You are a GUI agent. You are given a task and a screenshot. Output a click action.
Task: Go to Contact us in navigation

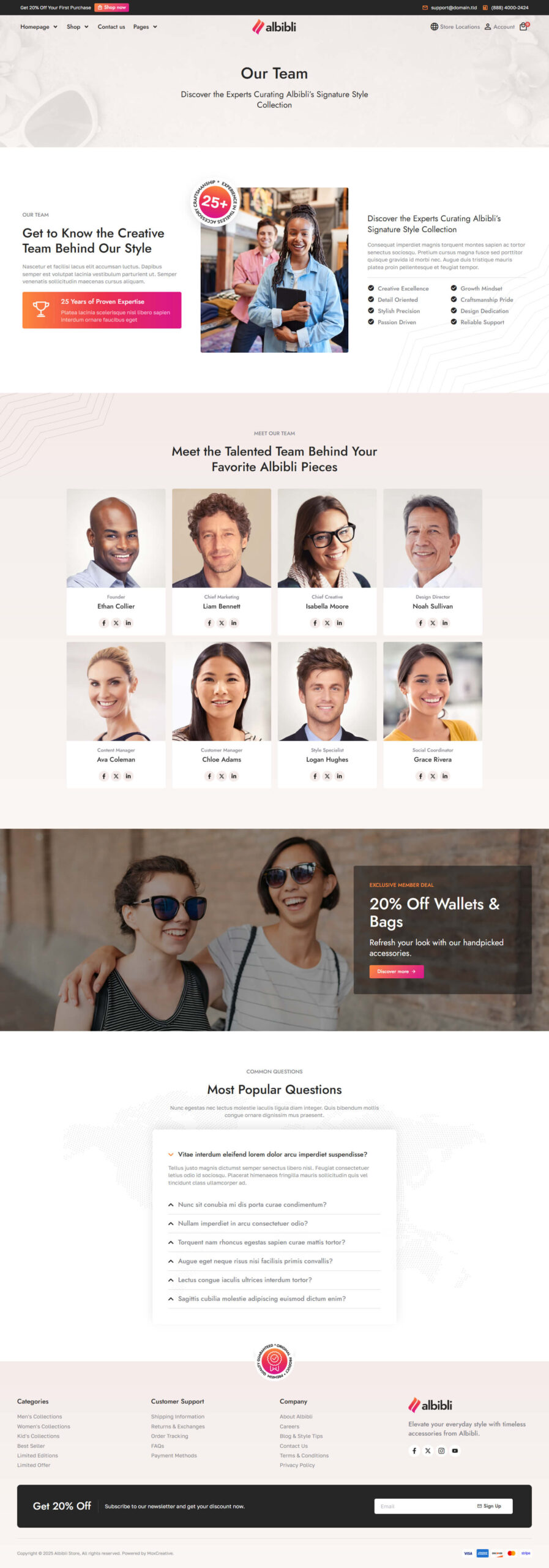pos(111,27)
